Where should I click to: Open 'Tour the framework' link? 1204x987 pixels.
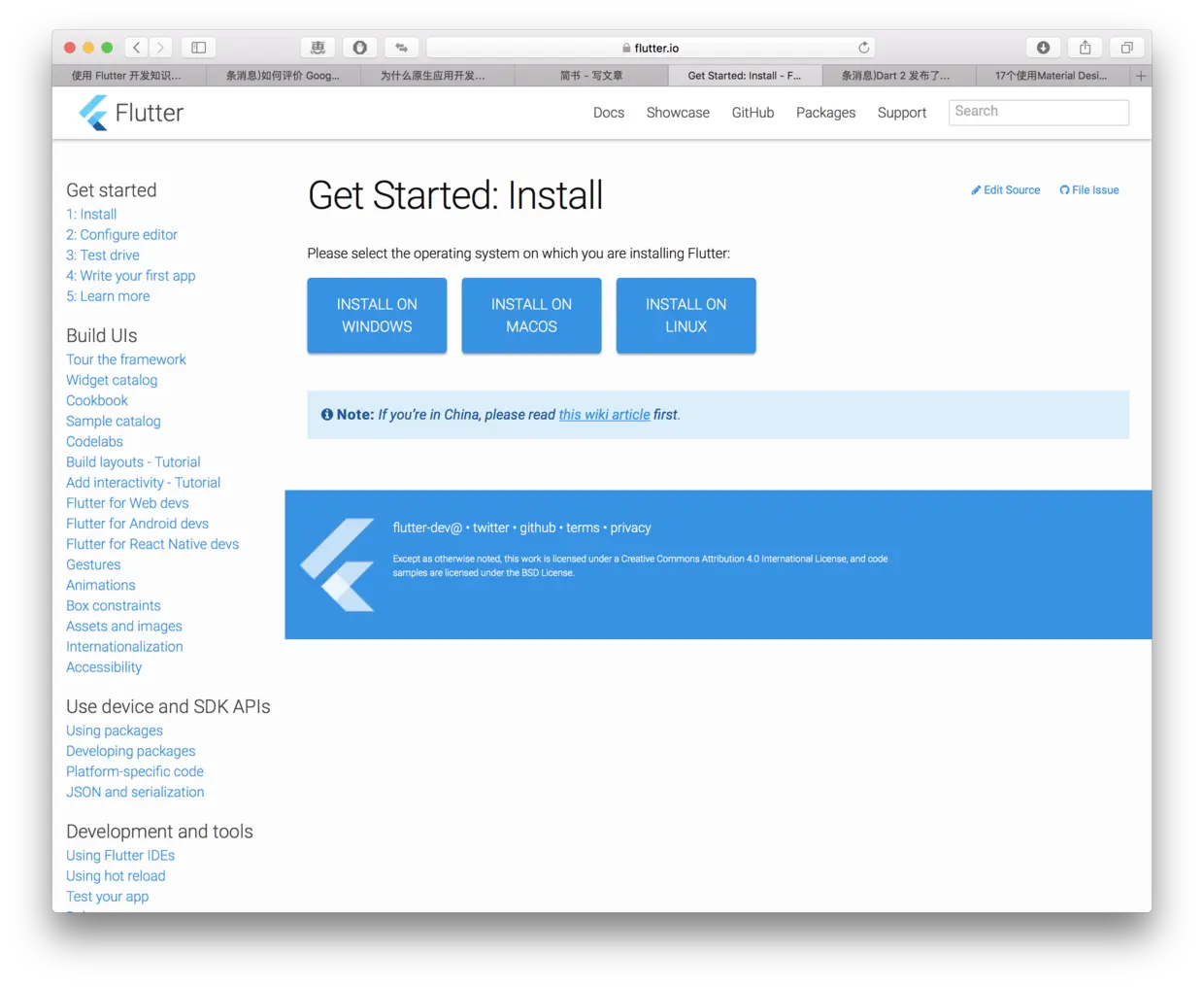(126, 359)
